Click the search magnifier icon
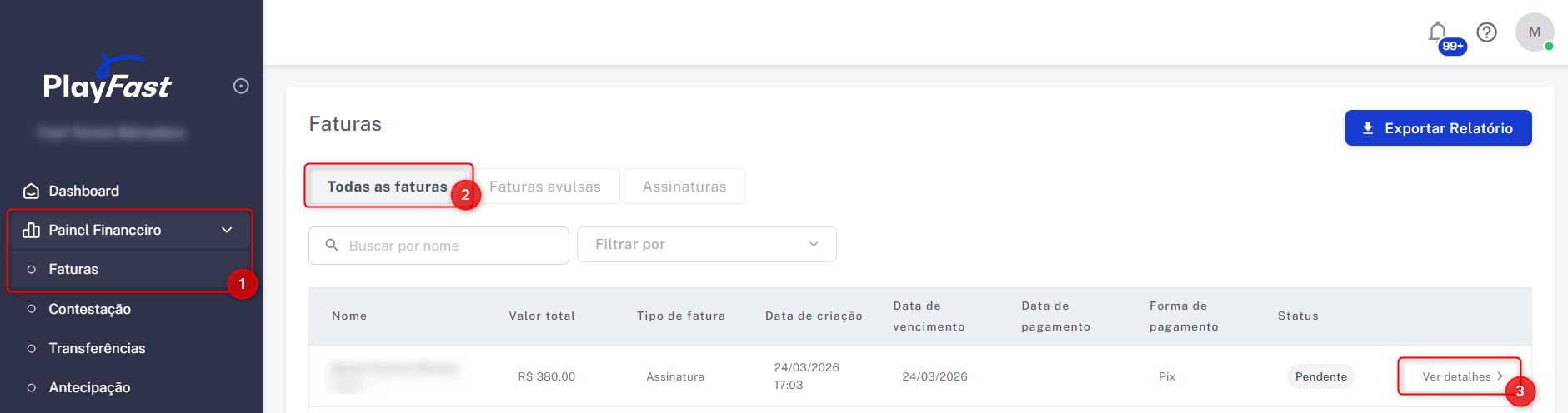The width and height of the screenshot is (1568, 413). 332,246
